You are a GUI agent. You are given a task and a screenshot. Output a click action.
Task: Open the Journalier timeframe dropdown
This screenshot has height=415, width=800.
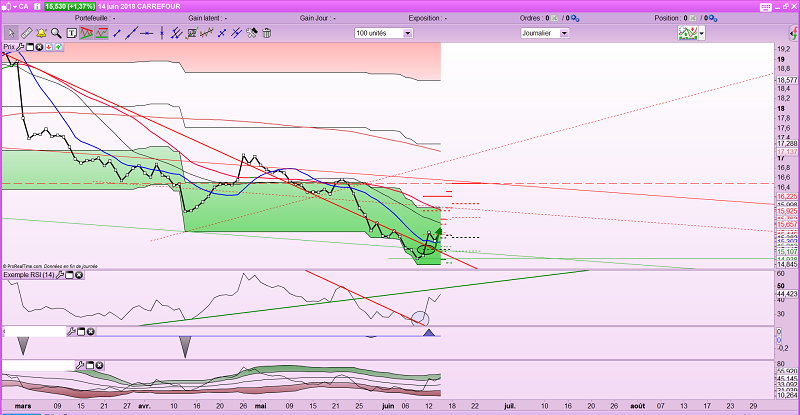coord(545,33)
